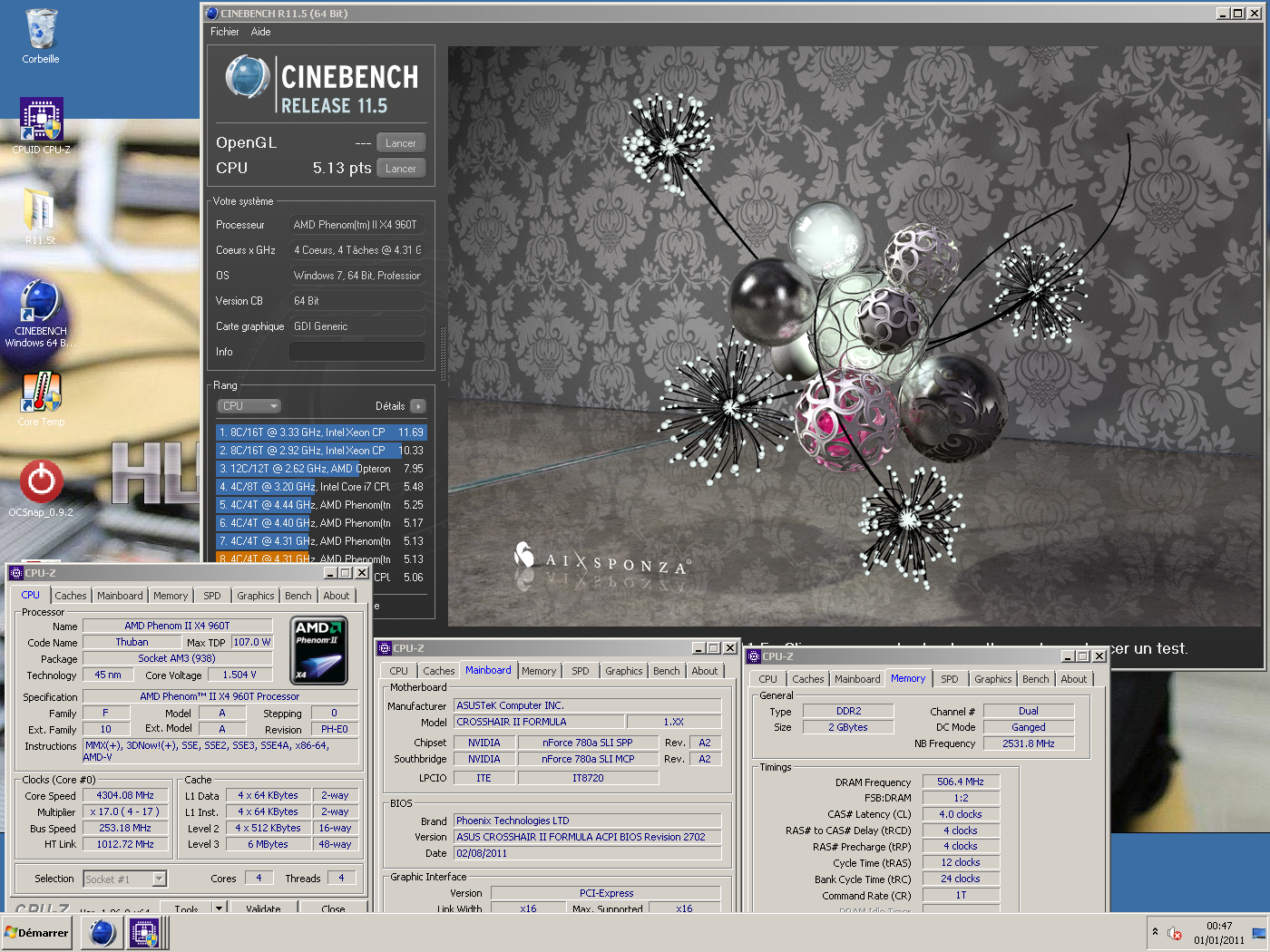The image size is (1270, 952).
Task: Click the title bar icon of the CPU-Z Memory window
Action: point(754,656)
